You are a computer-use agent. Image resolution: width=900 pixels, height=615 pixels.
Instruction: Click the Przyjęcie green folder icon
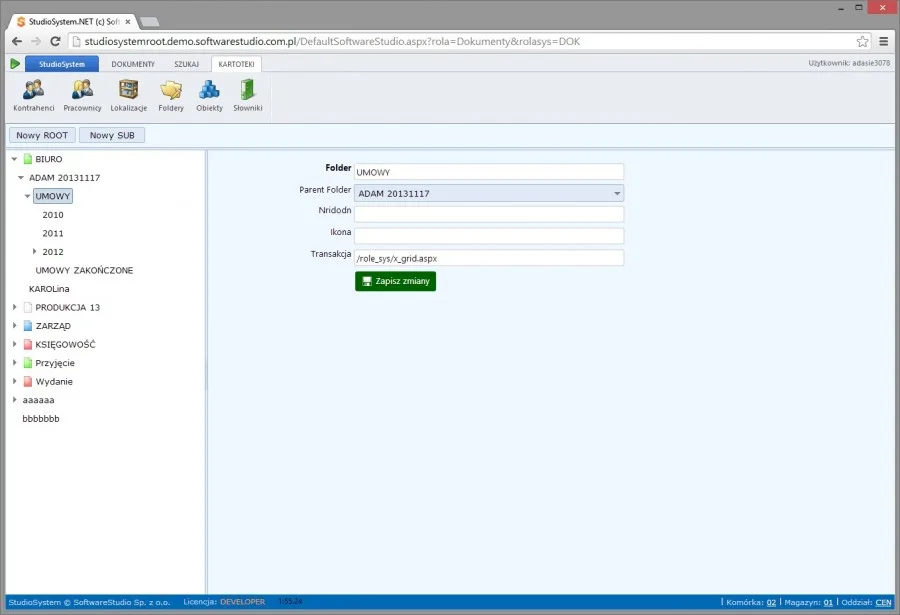coord(28,363)
